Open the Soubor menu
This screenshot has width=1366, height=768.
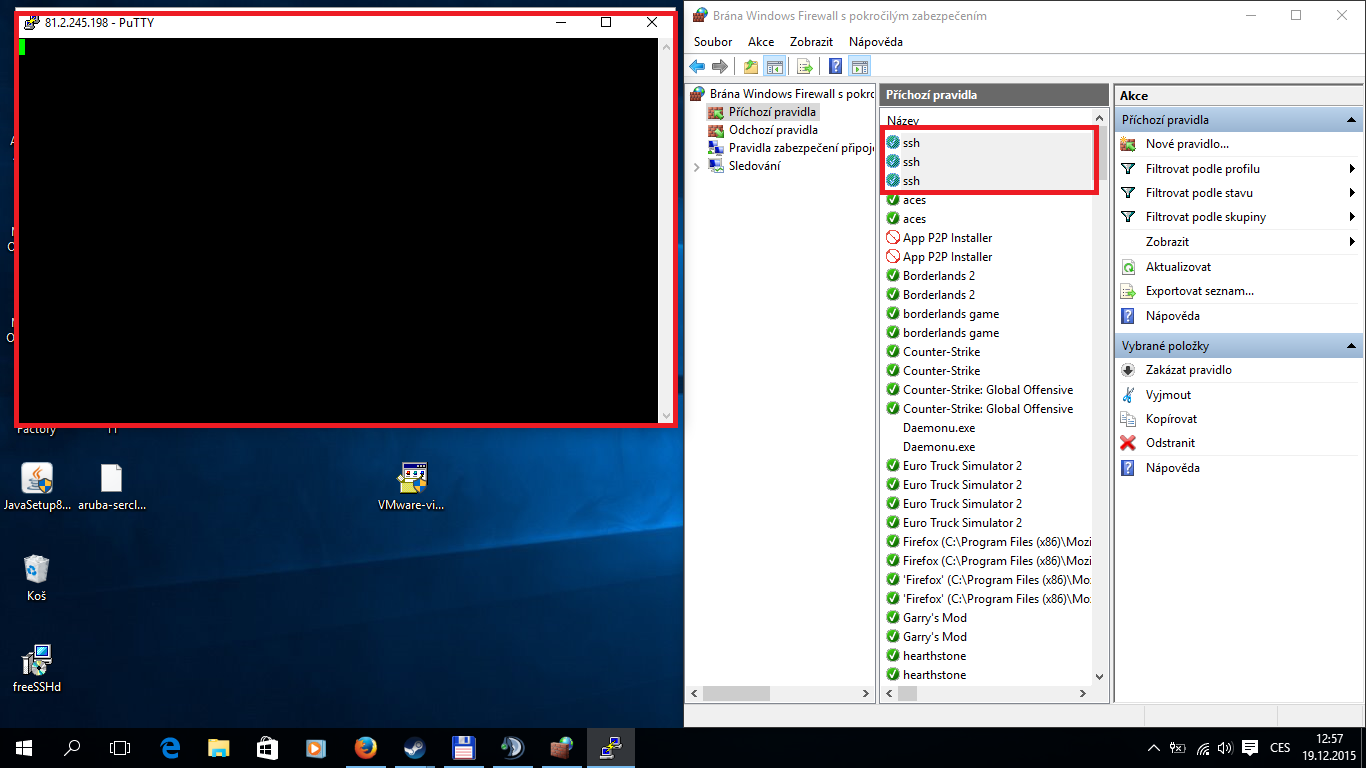[713, 42]
